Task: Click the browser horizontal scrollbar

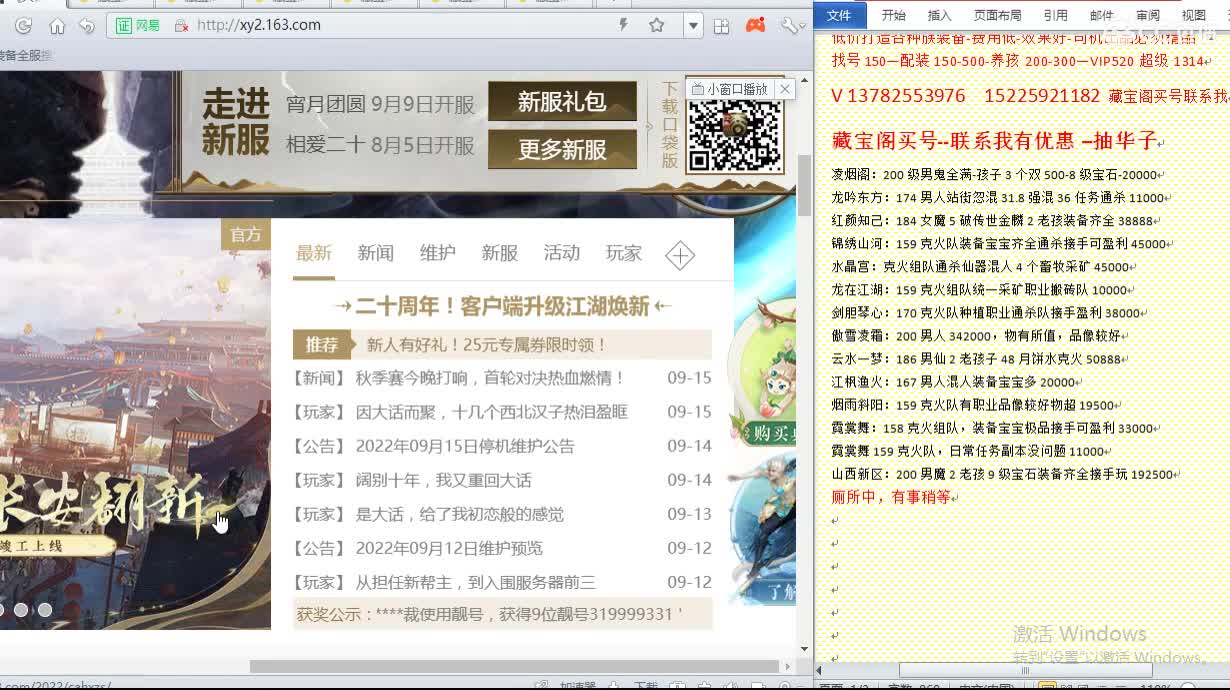Action: coord(514,666)
